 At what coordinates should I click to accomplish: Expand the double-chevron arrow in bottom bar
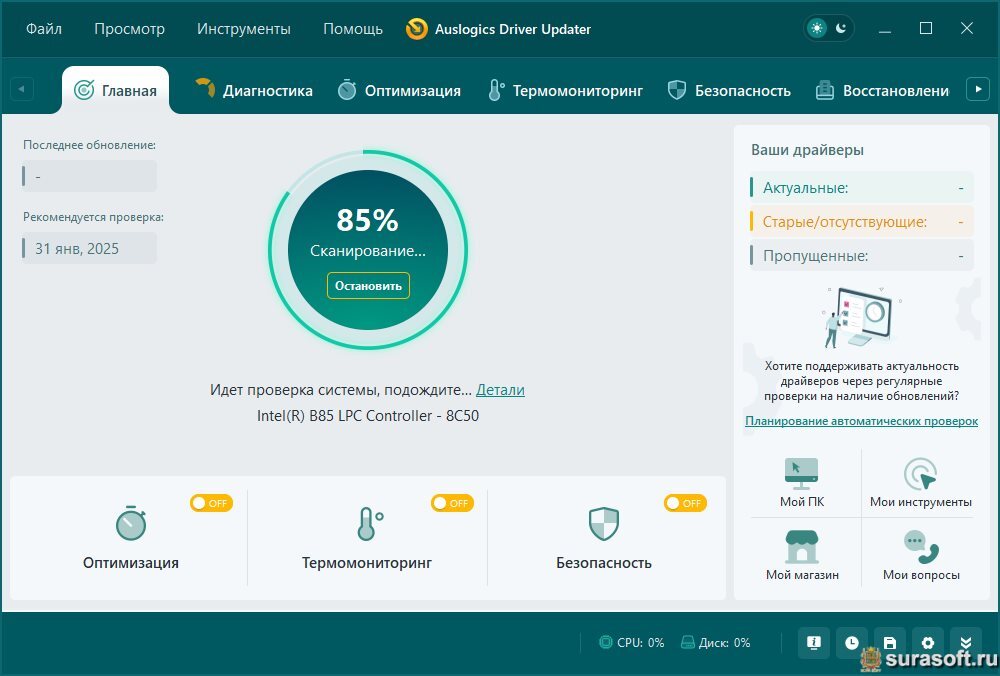(966, 642)
